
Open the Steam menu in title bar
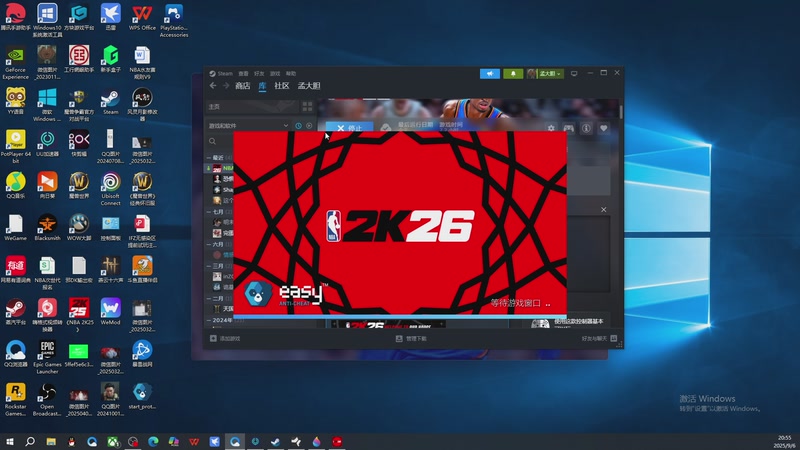pos(221,73)
